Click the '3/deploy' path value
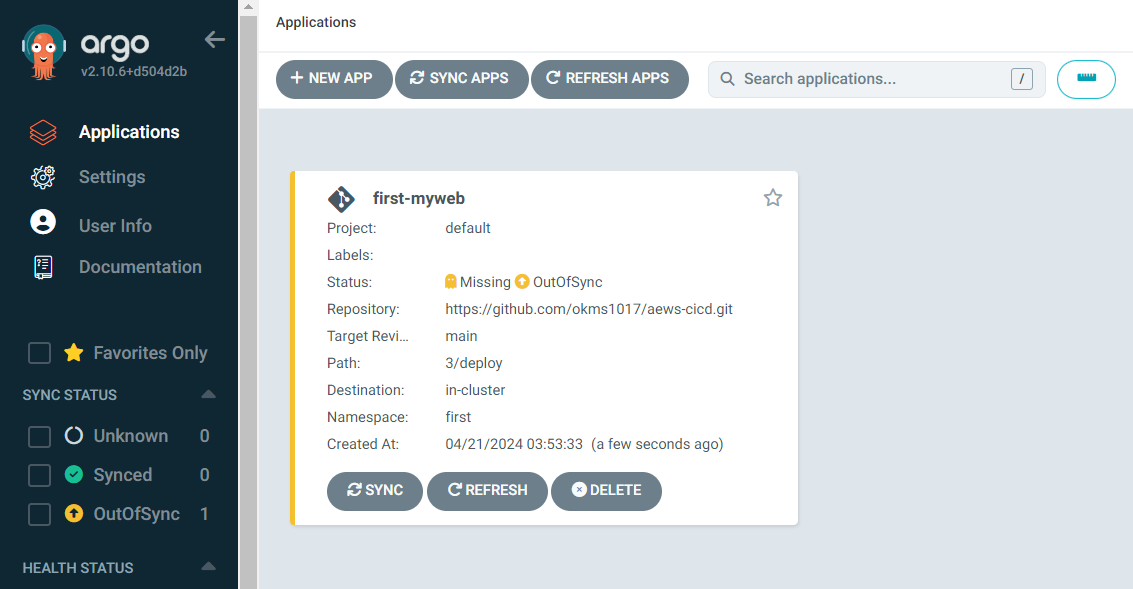This screenshot has height=589, width=1133. (x=473, y=364)
